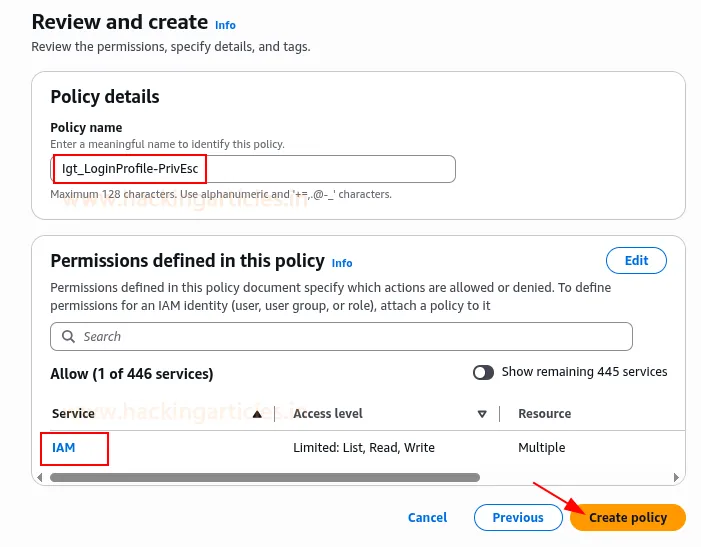Viewport: 701px width, 547px height.
Task: Click the Resource column header
Action: pos(545,414)
